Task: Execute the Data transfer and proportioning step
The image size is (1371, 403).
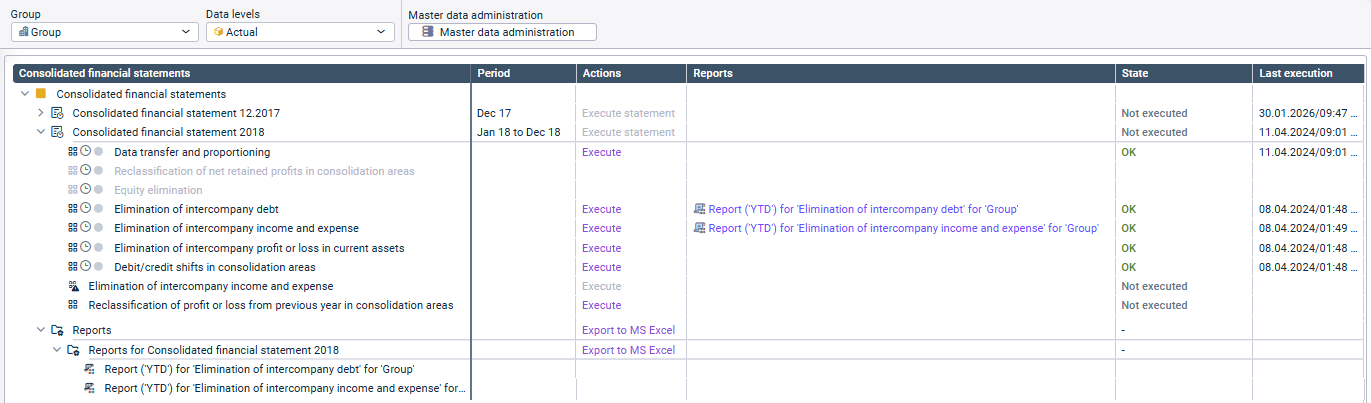Action: coord(601,152)
